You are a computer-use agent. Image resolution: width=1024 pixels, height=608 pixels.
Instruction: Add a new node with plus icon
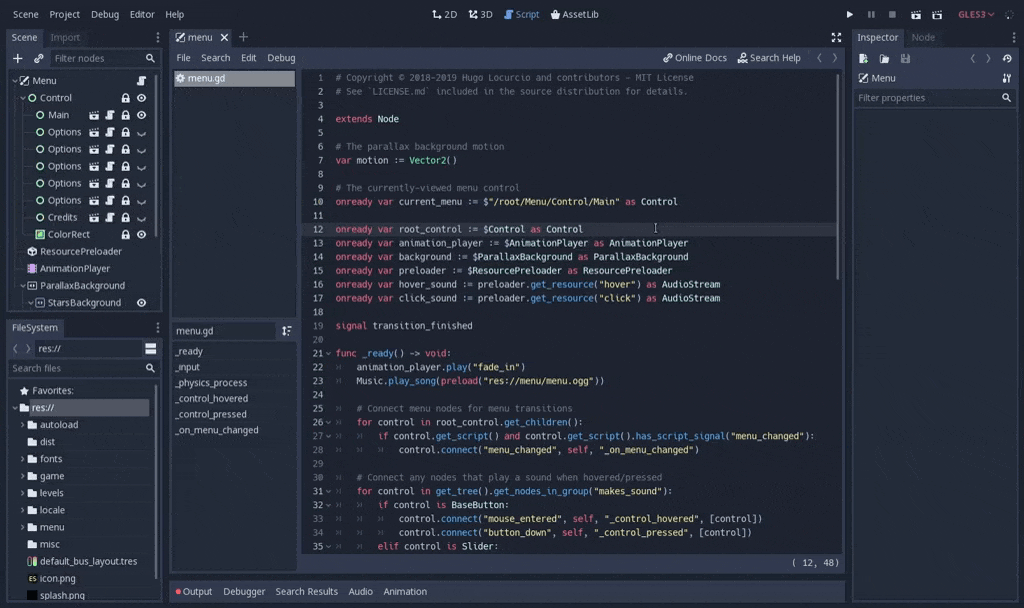17,59
